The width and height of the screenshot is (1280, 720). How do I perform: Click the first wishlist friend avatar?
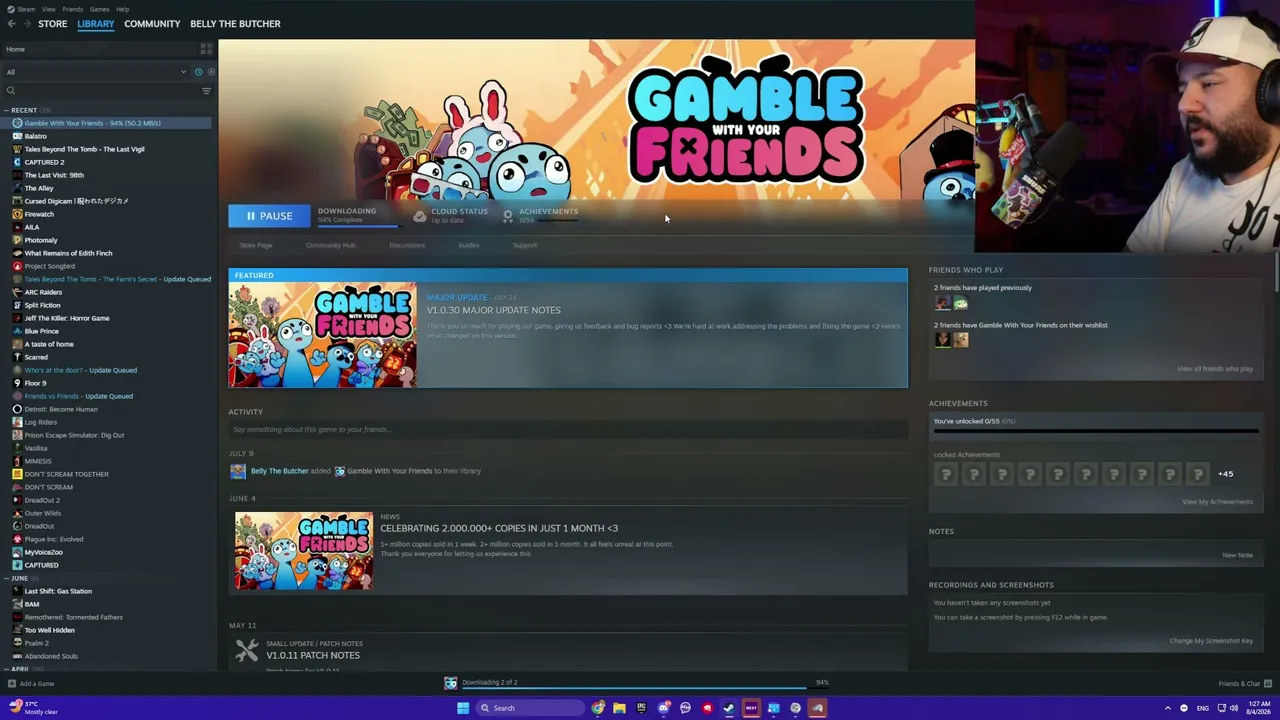pos(942,340)
